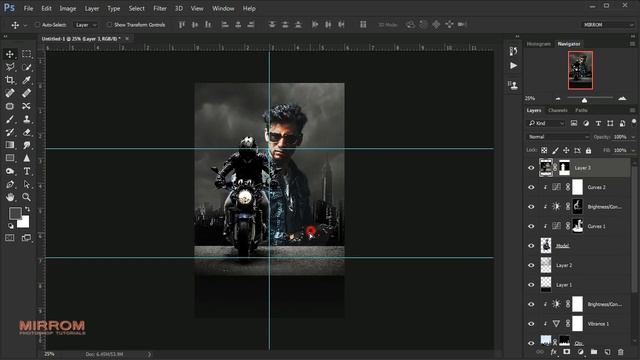Select the Path Selection arrow tool

coord(27,184)
